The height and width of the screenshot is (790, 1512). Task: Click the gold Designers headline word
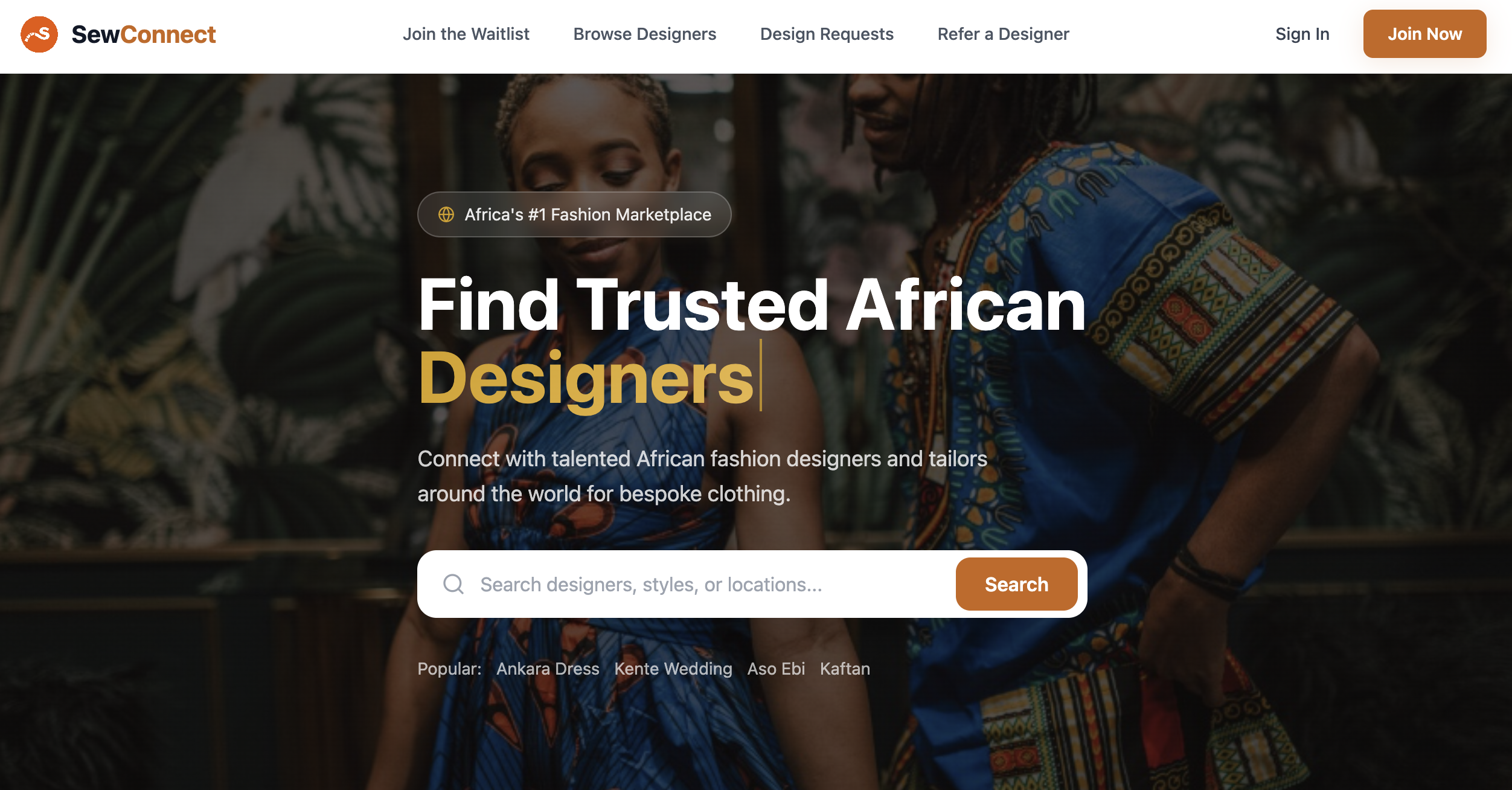tap(586, 379)
